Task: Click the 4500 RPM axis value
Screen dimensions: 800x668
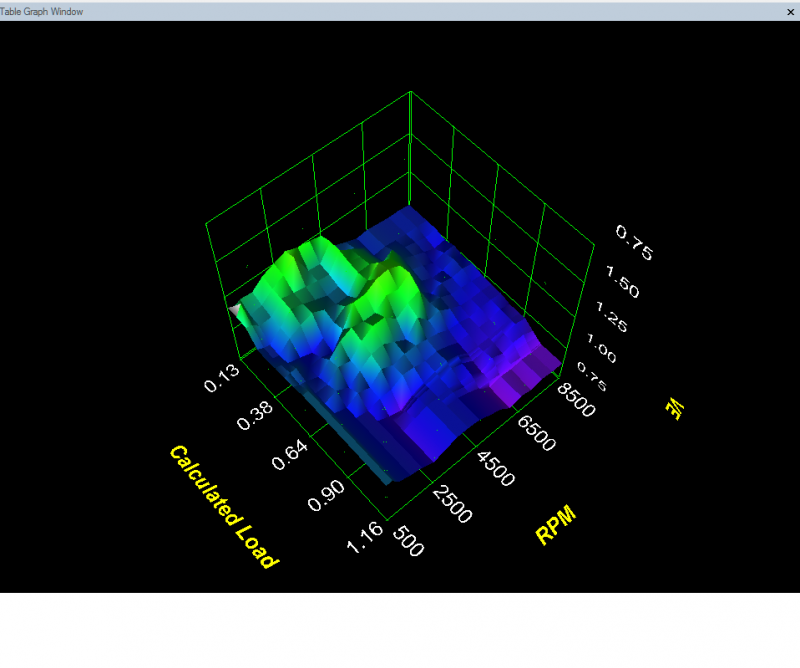Action: [495, 468]
